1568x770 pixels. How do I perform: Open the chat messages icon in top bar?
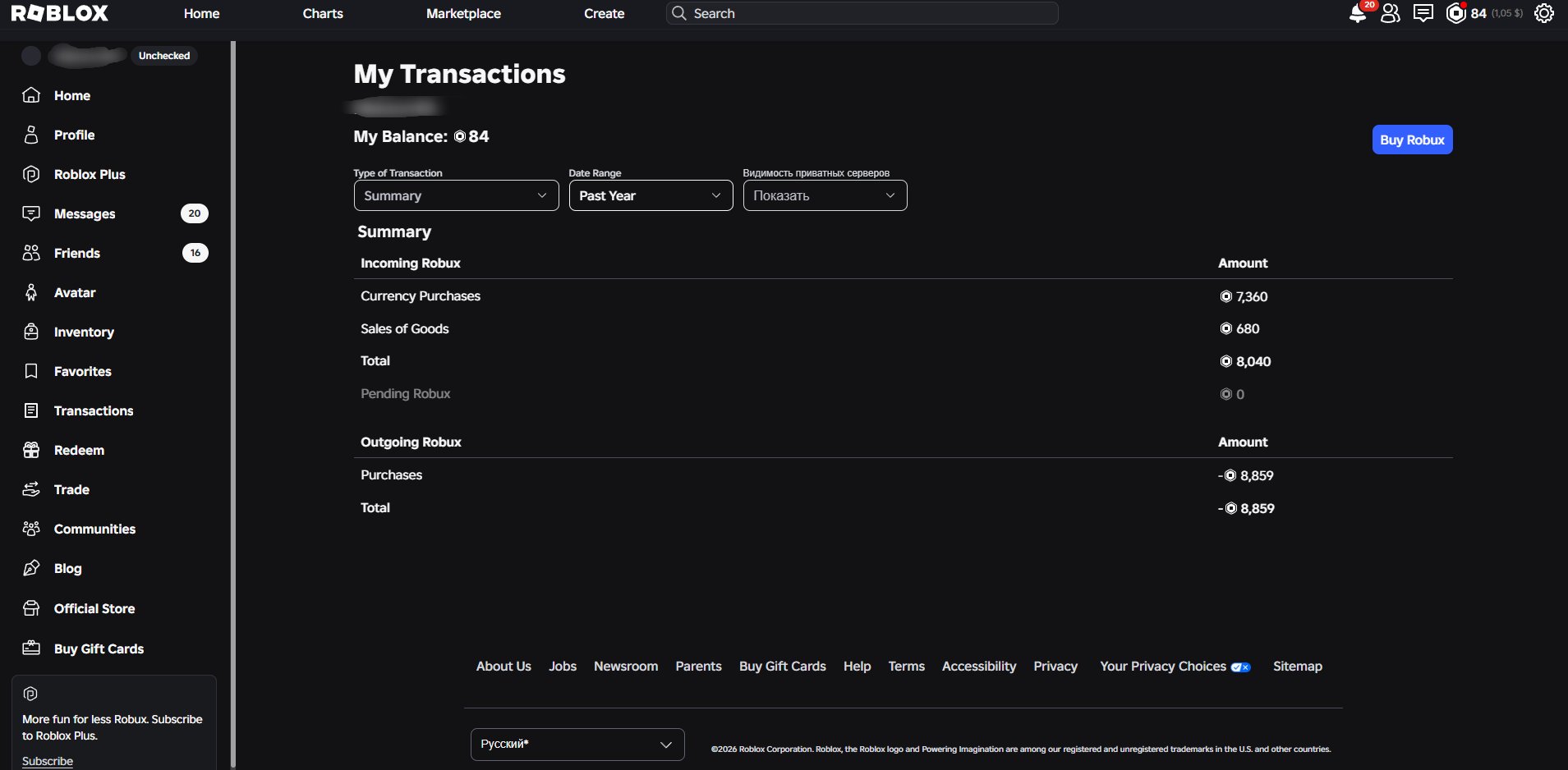click(x=1423, y=14)
